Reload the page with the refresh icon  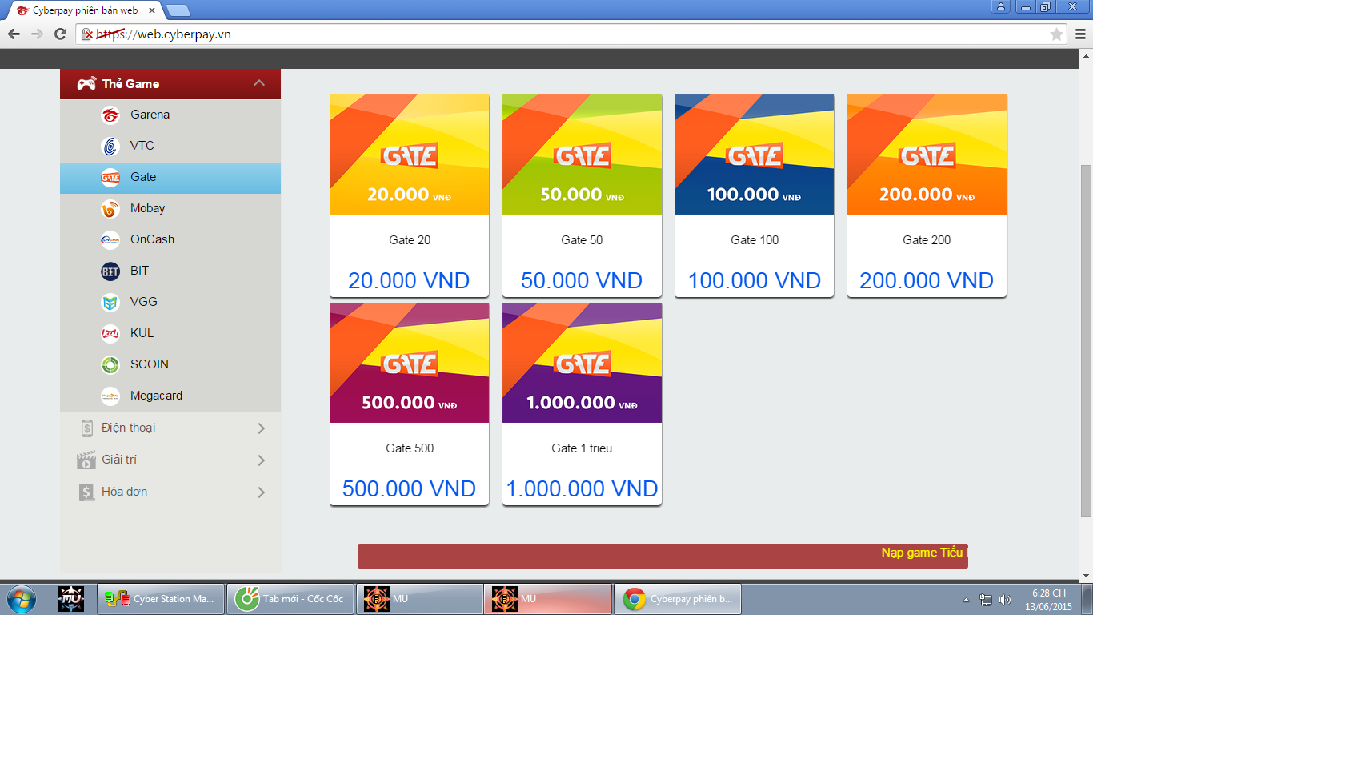60,34
